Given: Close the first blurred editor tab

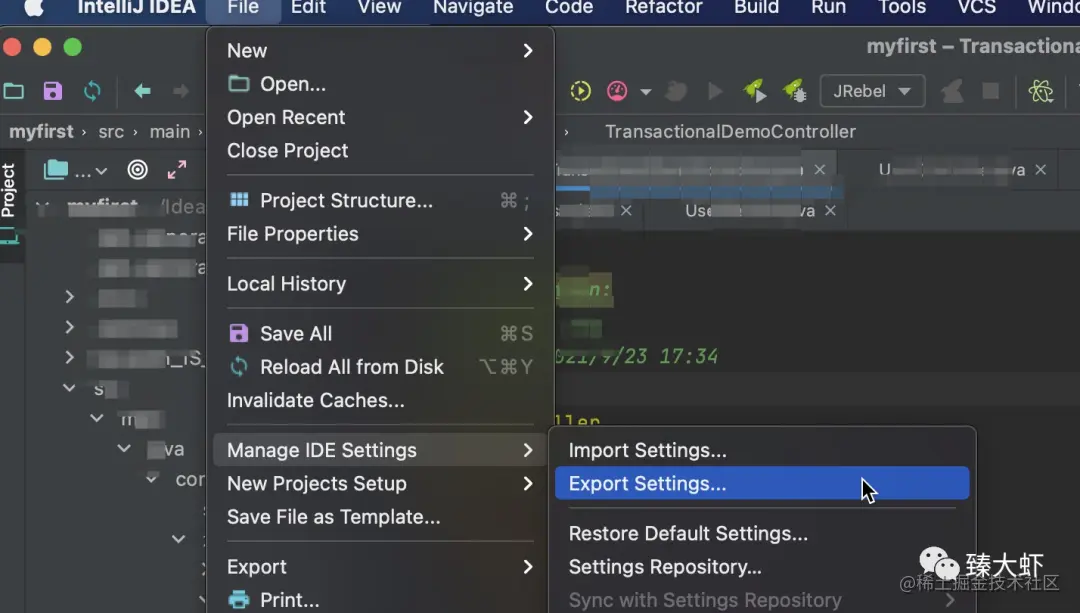Looking at the screenshot, I should 820,169.
